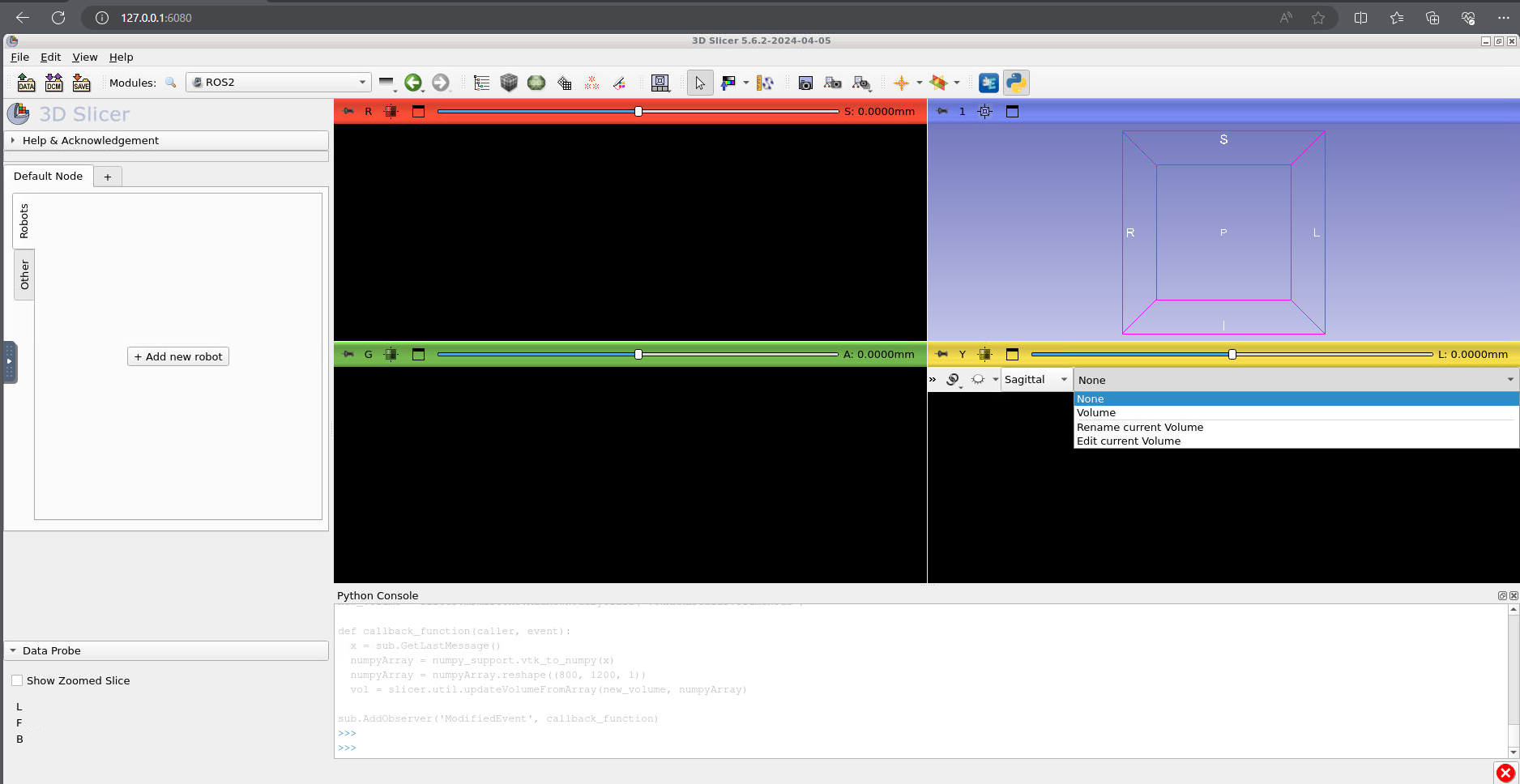Open the Extensions Manager blue icon

988,83
